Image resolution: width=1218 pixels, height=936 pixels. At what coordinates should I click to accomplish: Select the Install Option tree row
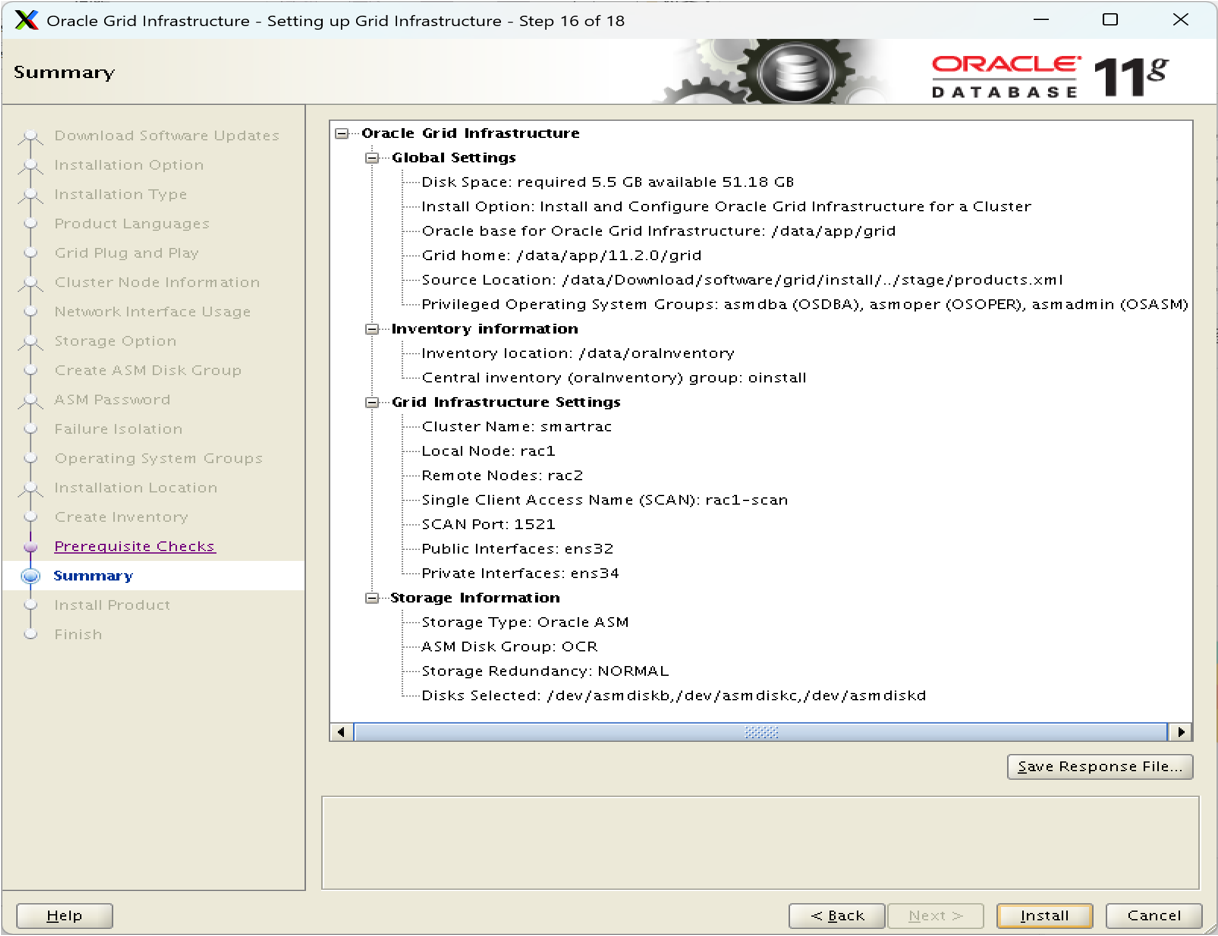(x=726, y=207)
